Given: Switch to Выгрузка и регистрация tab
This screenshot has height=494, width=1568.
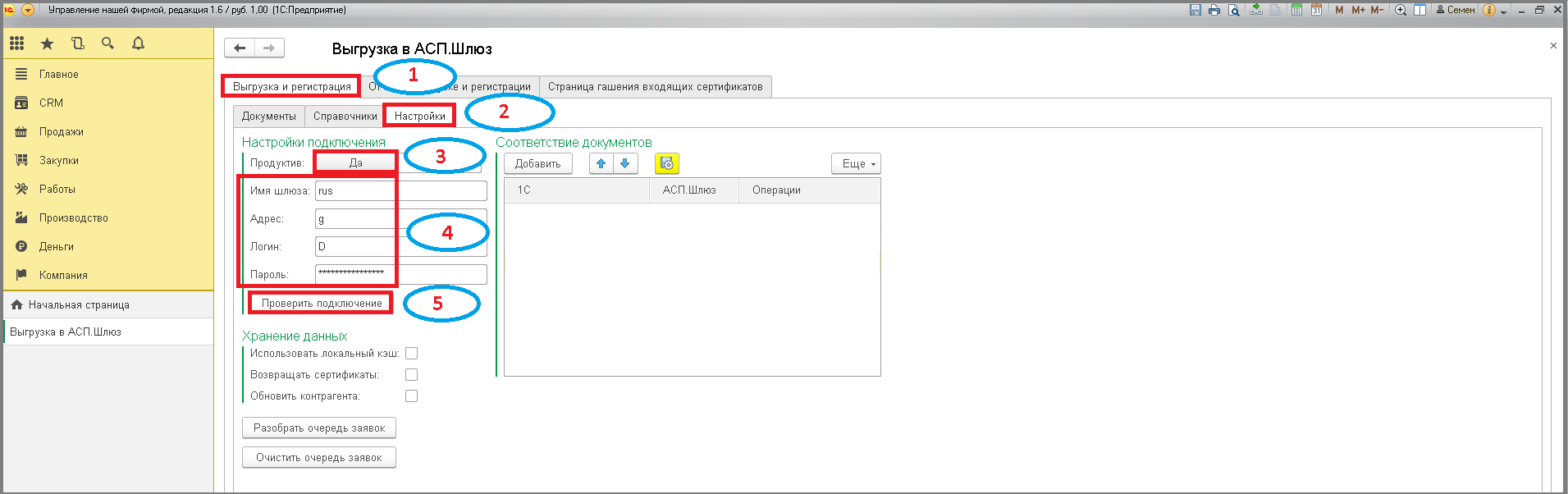Looking at the screenshot, I should click(292, 86).
